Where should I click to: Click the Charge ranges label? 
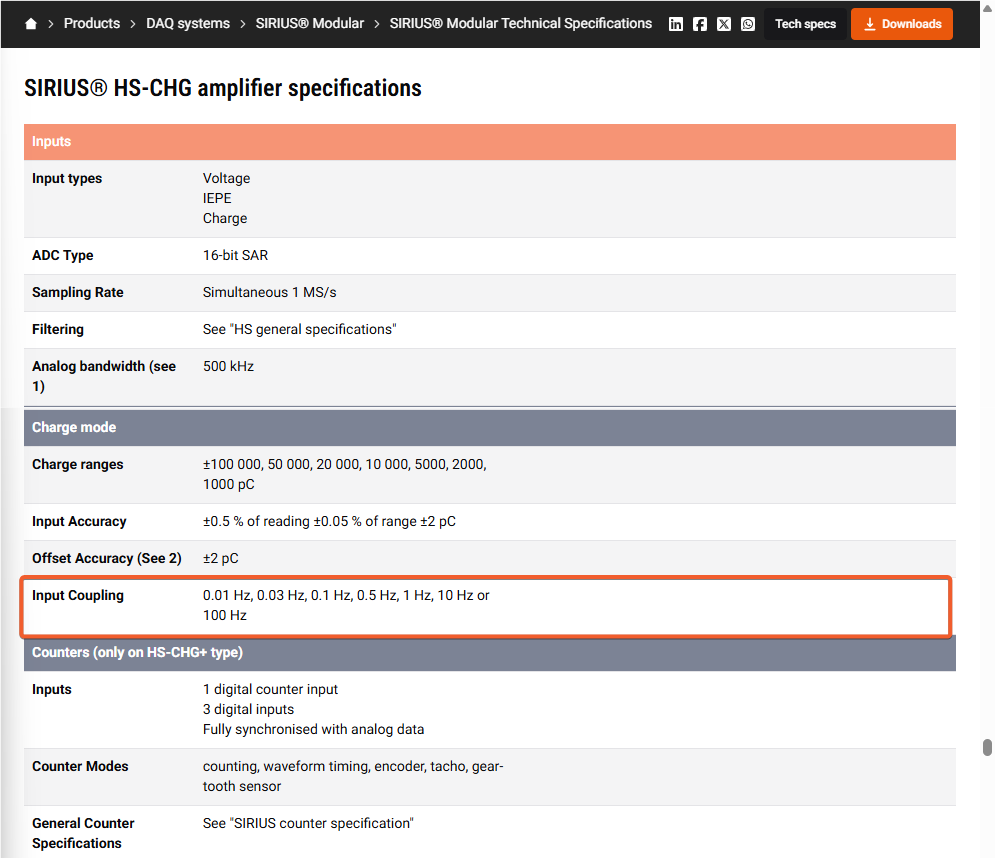tap(78, 465)
